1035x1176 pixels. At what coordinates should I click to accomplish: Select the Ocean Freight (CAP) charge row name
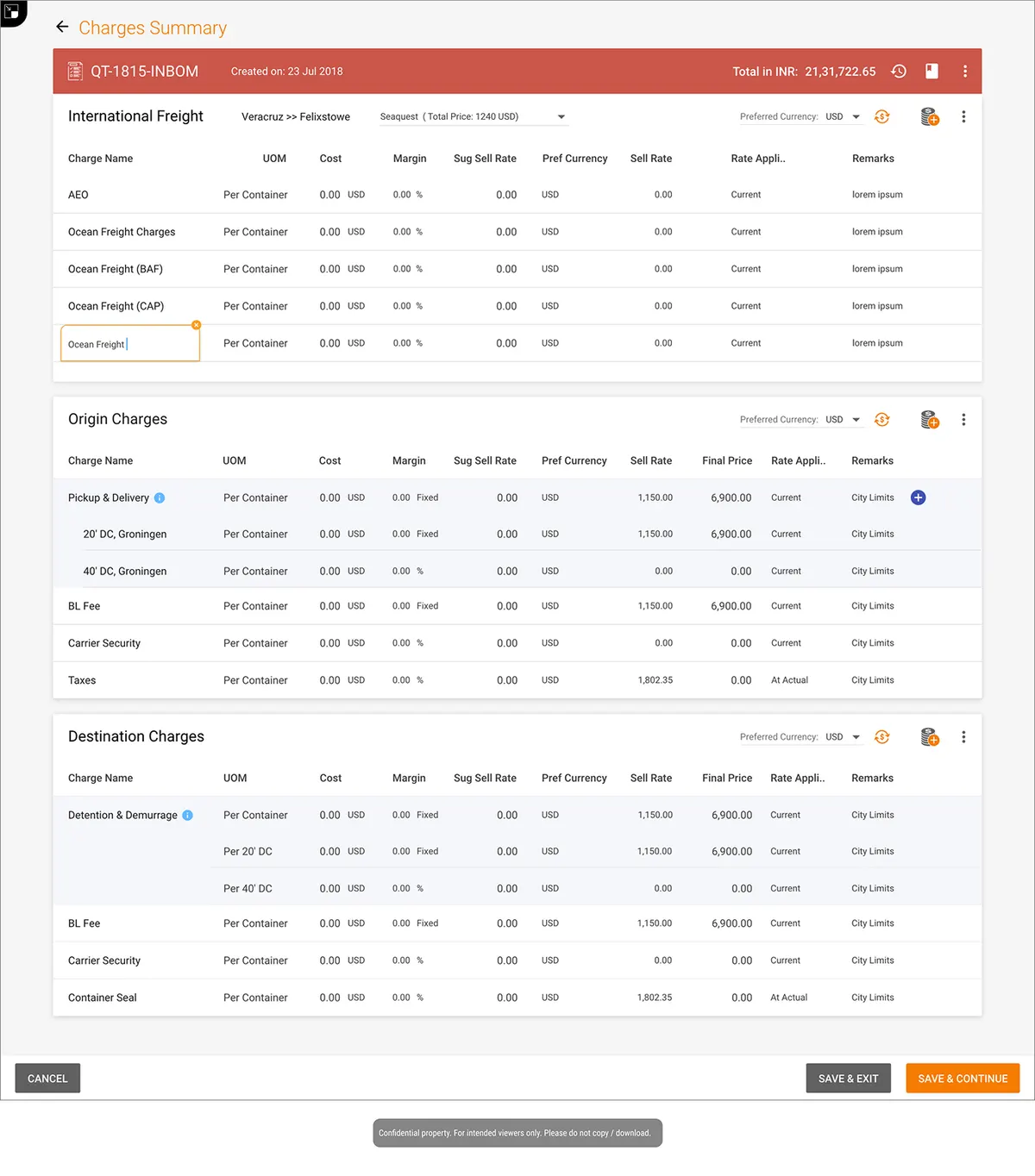pos(116,306)
